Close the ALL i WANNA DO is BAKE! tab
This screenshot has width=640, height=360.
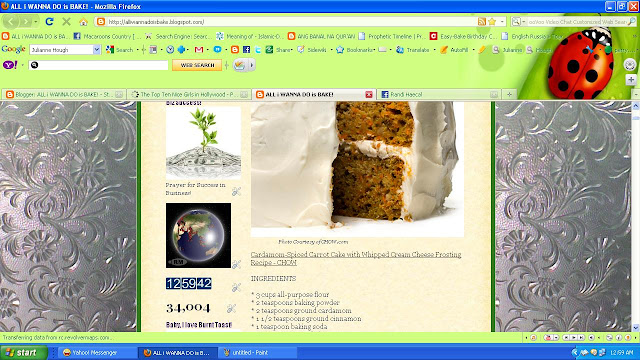tap(369, 94)
